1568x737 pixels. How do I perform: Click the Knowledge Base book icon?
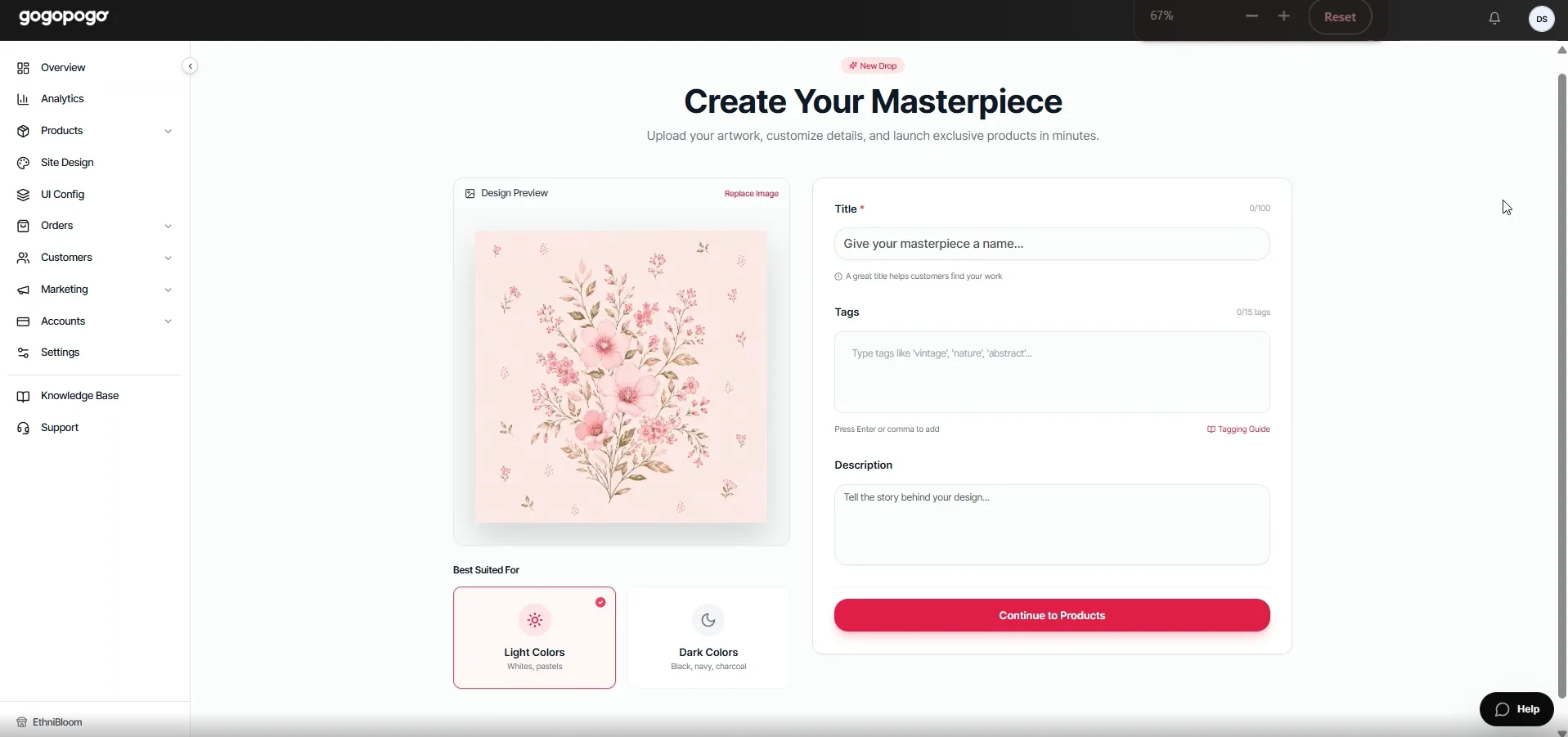(23, 396)
